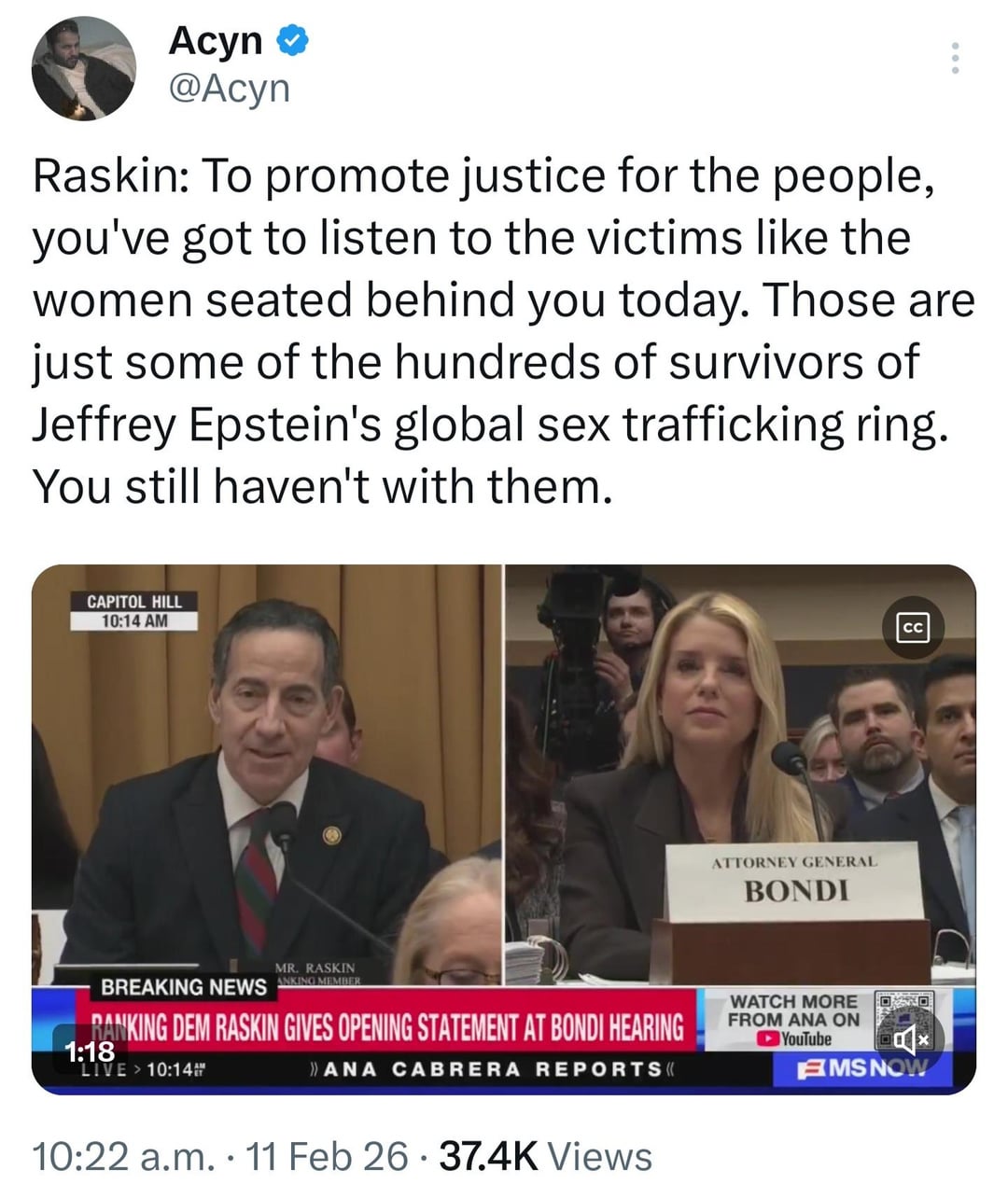1008x1184 pixels.
Task: Open the @Acyn handle link
Action: click(x=229, y=89)
